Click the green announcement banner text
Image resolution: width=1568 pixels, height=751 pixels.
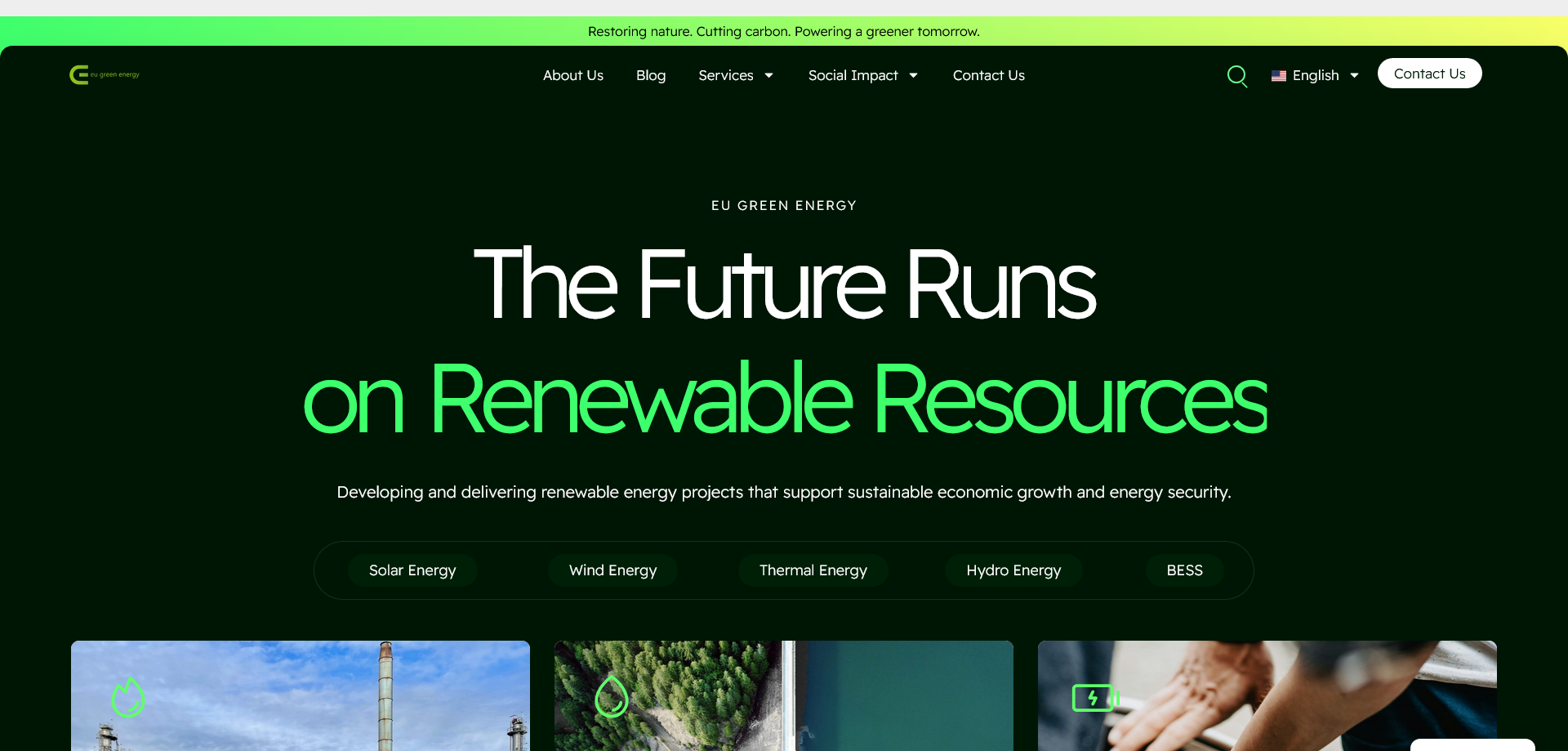point(783,32)
